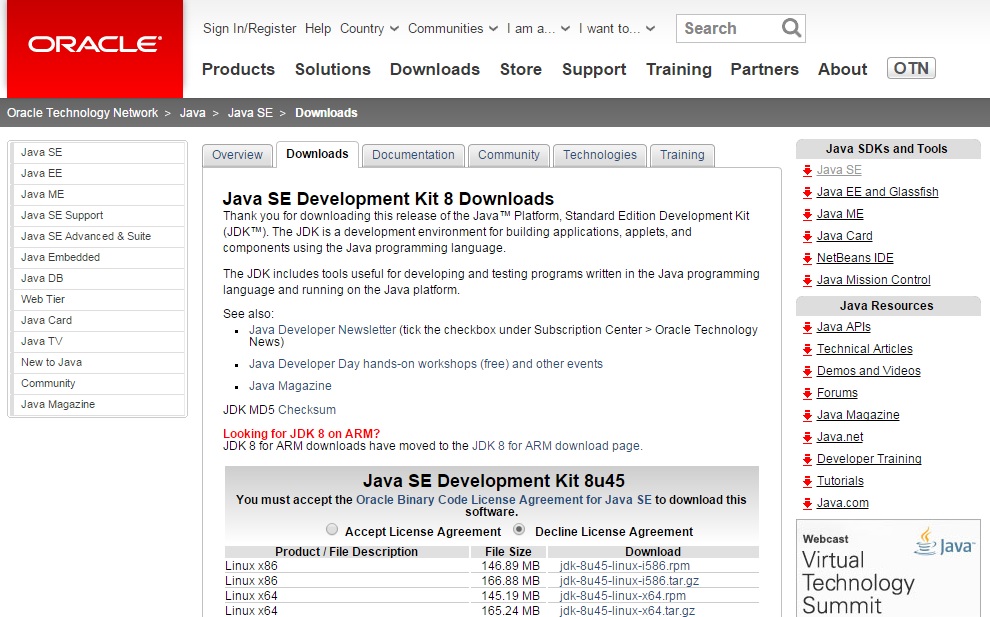The width and height of the screenshot is (990, 617).
Task: Expand the 'I want to...' dropdown
Action: [617, 29]
